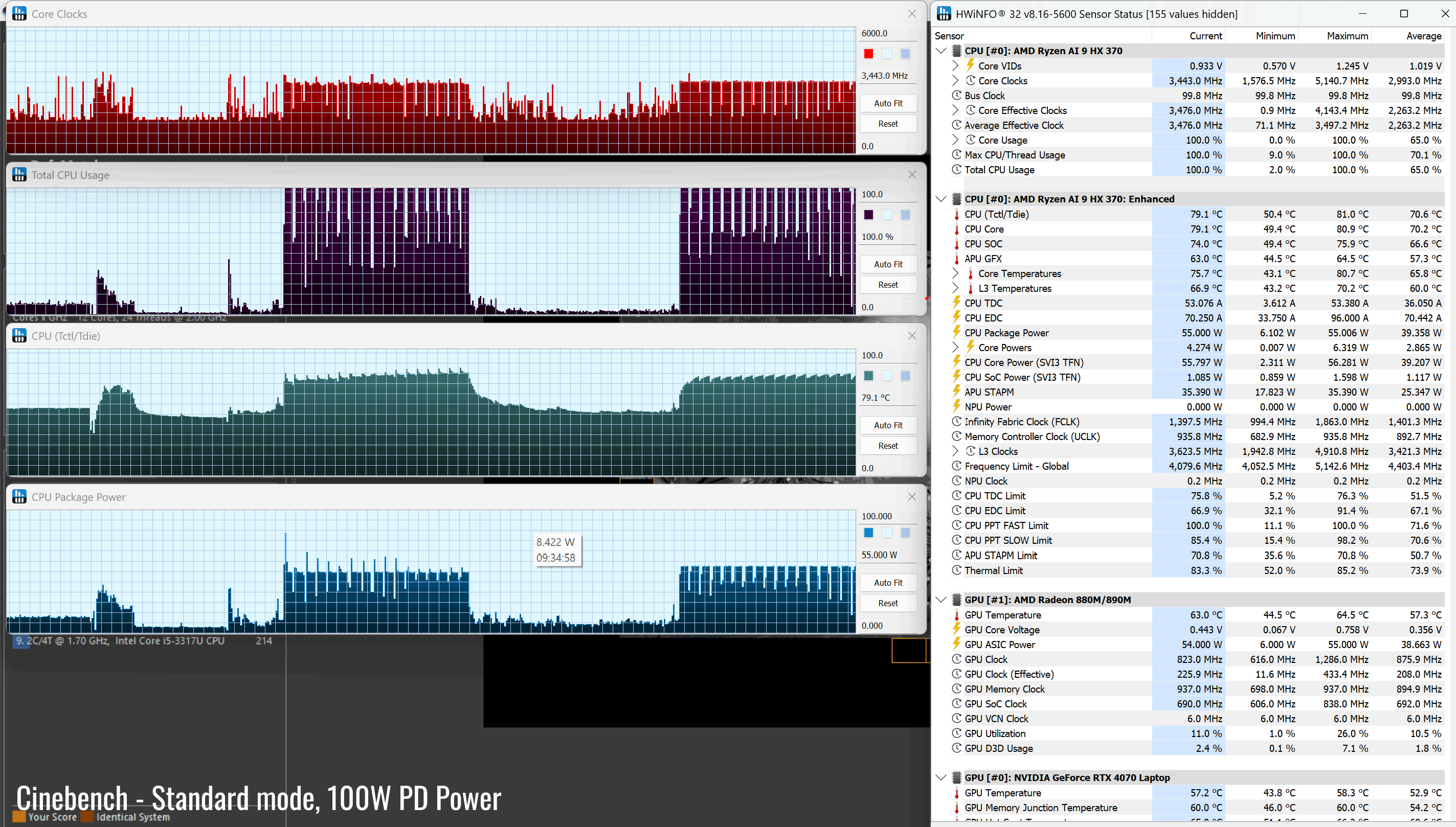The height and width of the screenshot is (827, 1456).
Task: Click the red color swatch in Core Clocks graph
Action: point(868,54)
